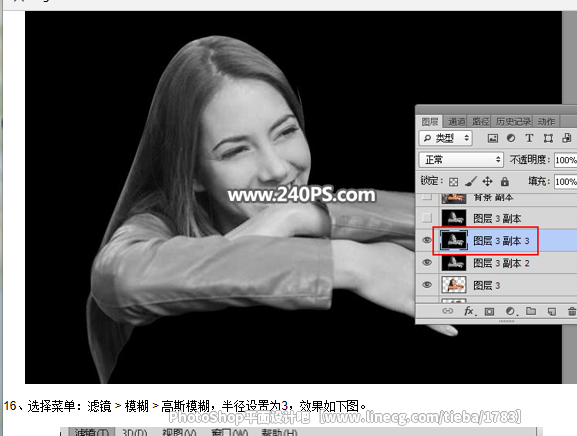Switch to the 图层 tab
The image size is (577, 436).
pyautogui.click(x=429, y=122)
